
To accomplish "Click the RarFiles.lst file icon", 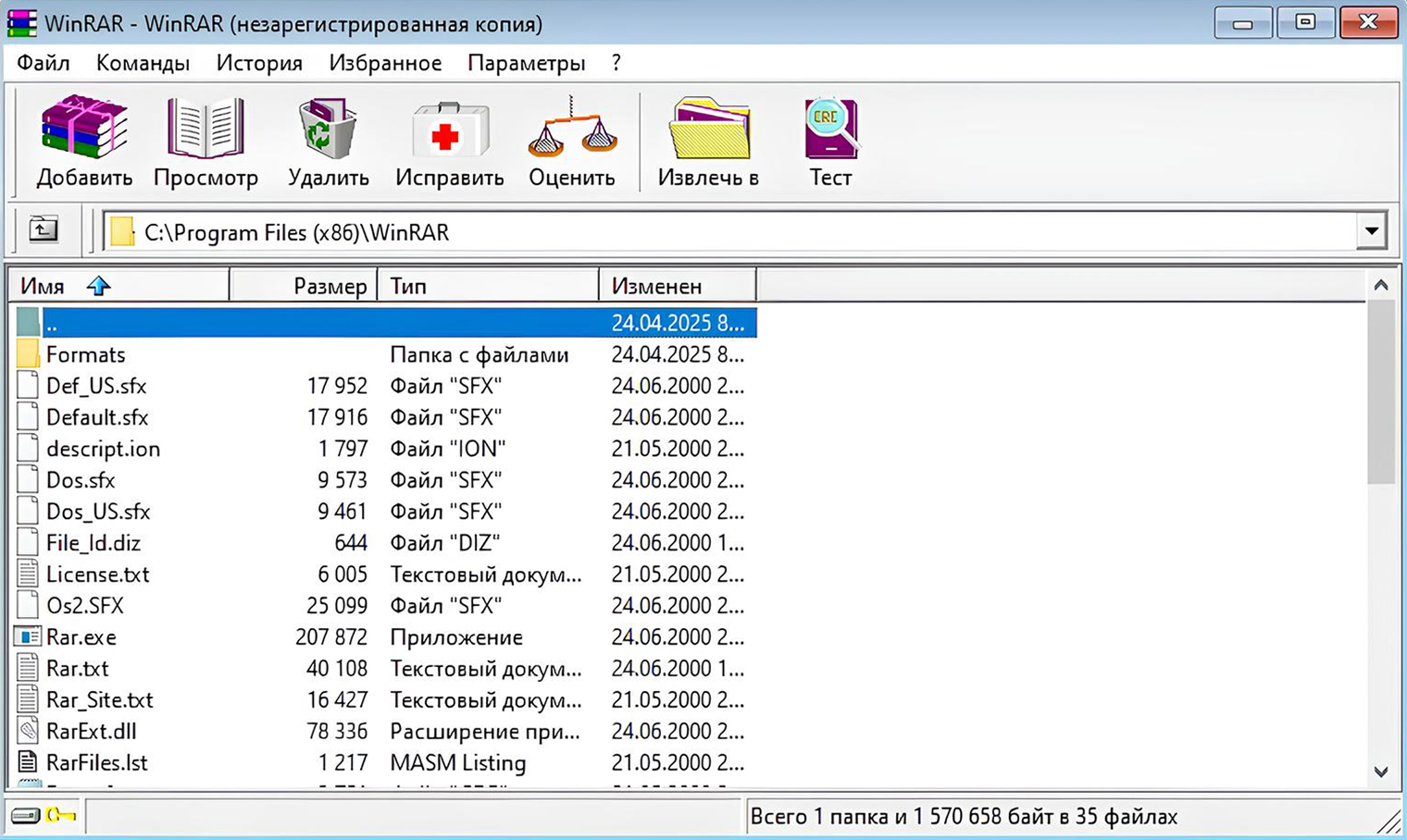I will pyautogui.click(x=28, y=762).
